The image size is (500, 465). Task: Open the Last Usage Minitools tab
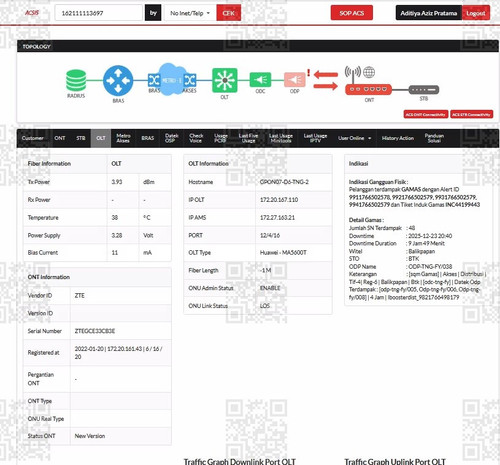pyautogui.click(x=281, y=138)
